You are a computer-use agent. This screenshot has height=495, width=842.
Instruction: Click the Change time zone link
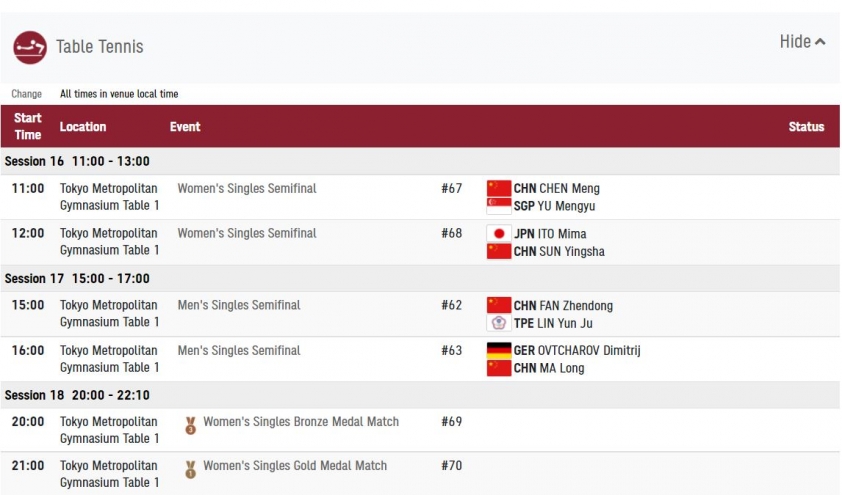pos(26,94)
